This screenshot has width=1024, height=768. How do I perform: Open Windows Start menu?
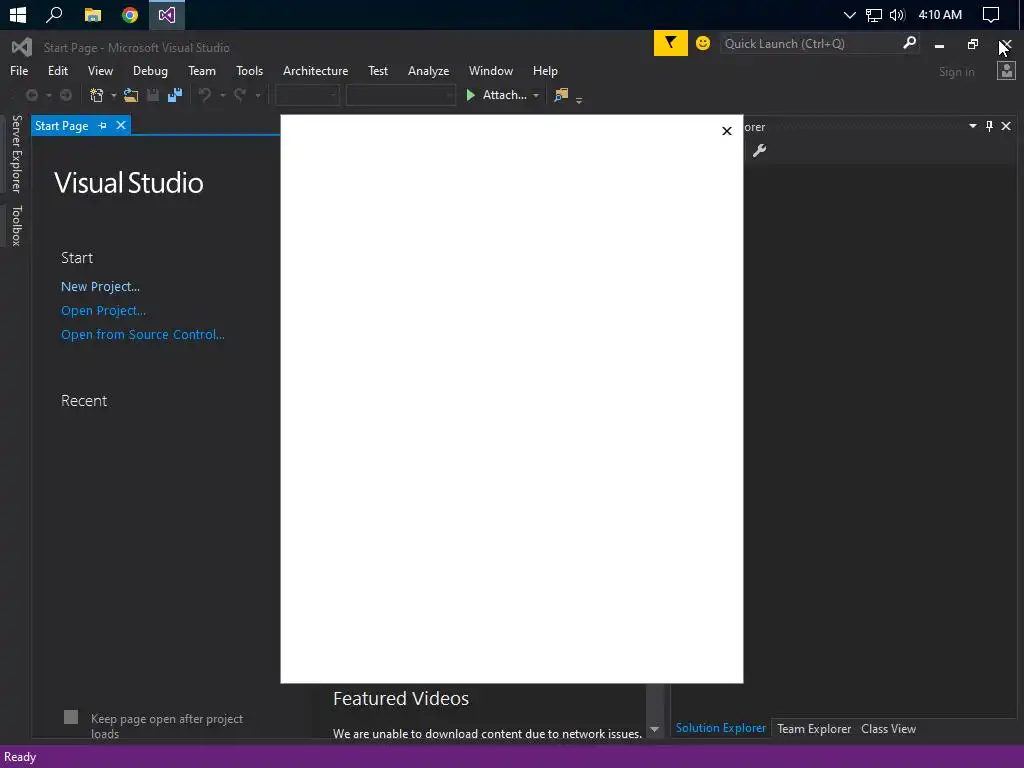[x=18, y=14]
